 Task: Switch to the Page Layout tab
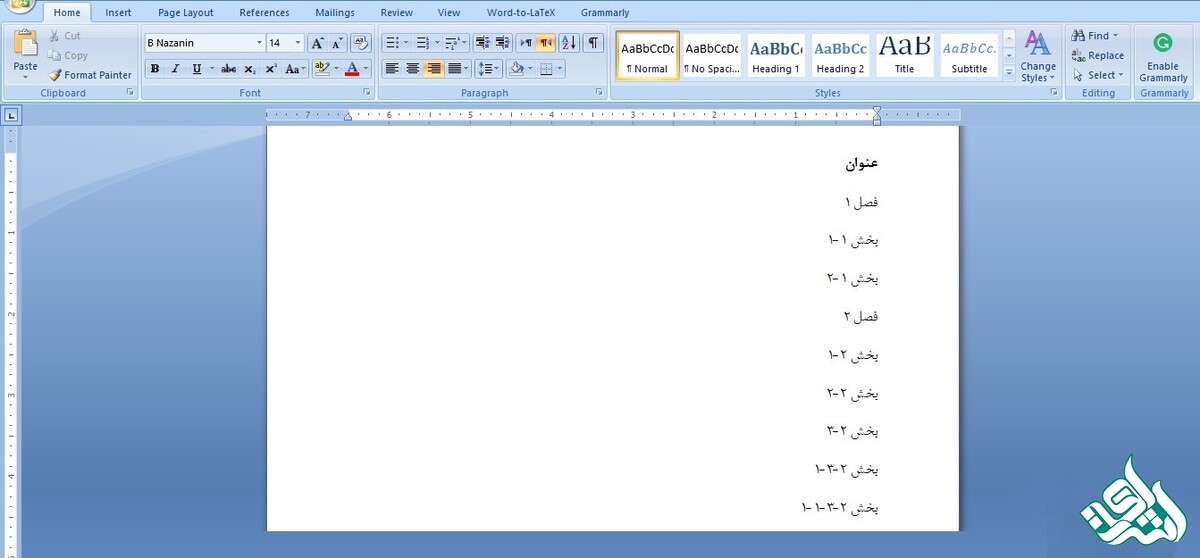point(185,13)
